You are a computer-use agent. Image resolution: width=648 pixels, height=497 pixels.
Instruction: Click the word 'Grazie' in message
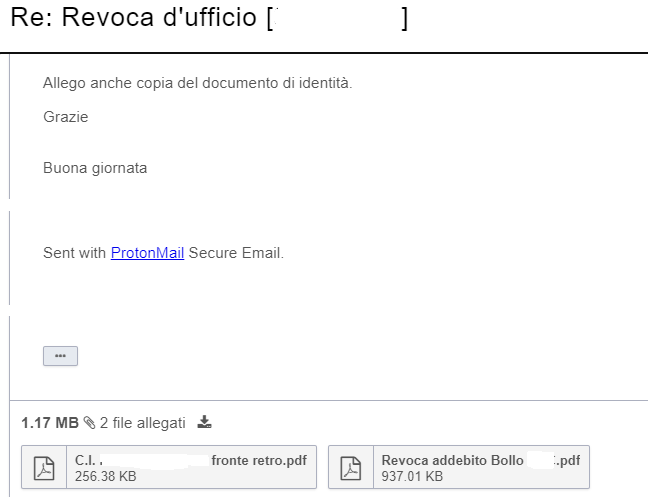pyautogui.click(x=65, y=117)
